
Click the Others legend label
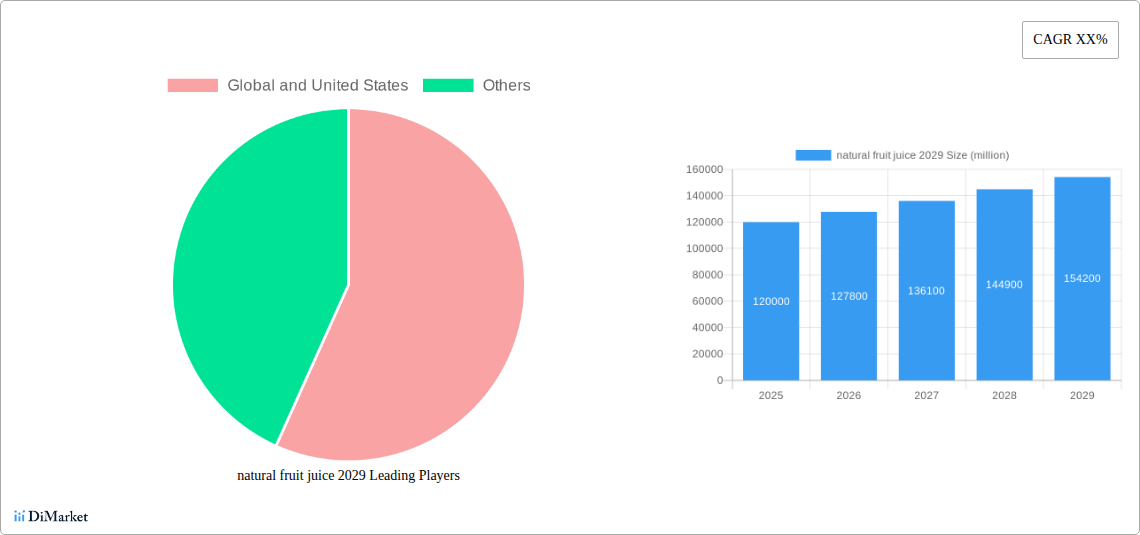pyautogui.click(x=506, y=86)
